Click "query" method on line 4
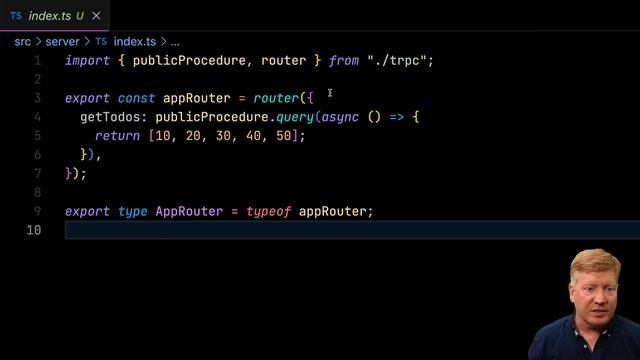Screen dimensions: 640x360 (295, 118)
